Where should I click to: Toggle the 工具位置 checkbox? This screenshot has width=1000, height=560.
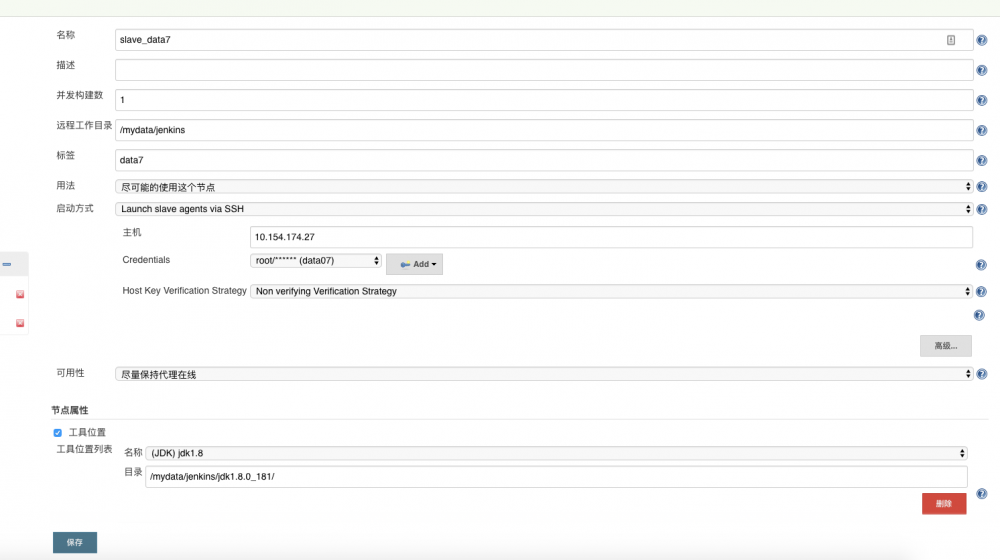(x=57, y=433)
